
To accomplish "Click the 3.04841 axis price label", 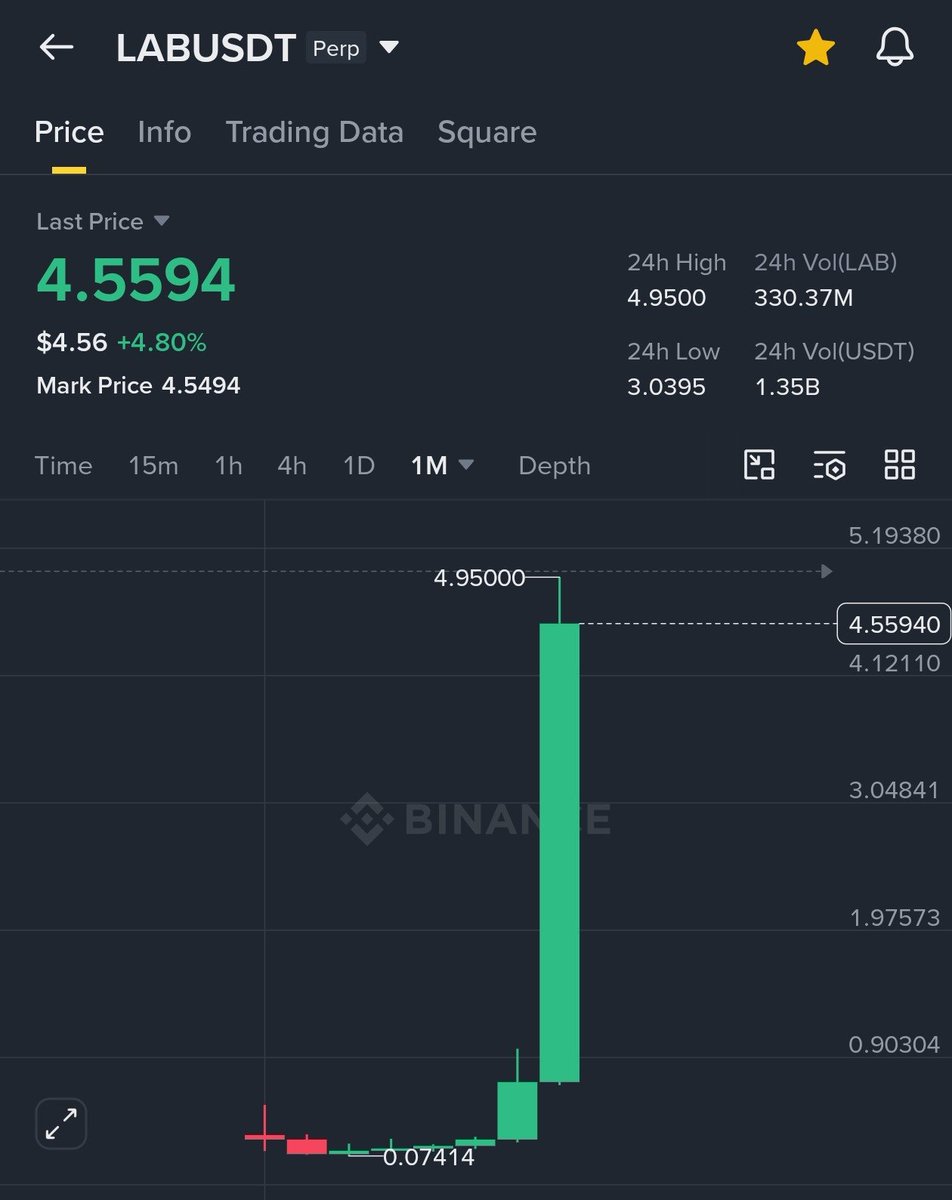I will 894,790.
